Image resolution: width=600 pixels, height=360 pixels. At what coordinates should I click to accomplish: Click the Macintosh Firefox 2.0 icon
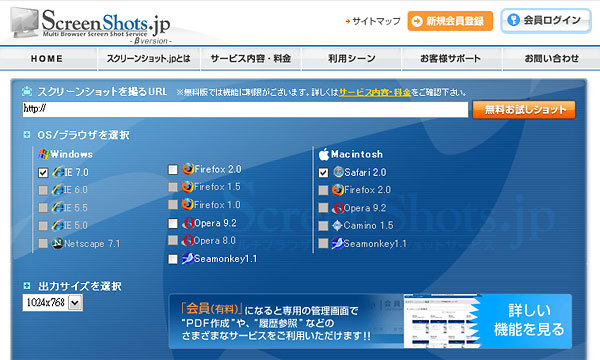point(338,190)
